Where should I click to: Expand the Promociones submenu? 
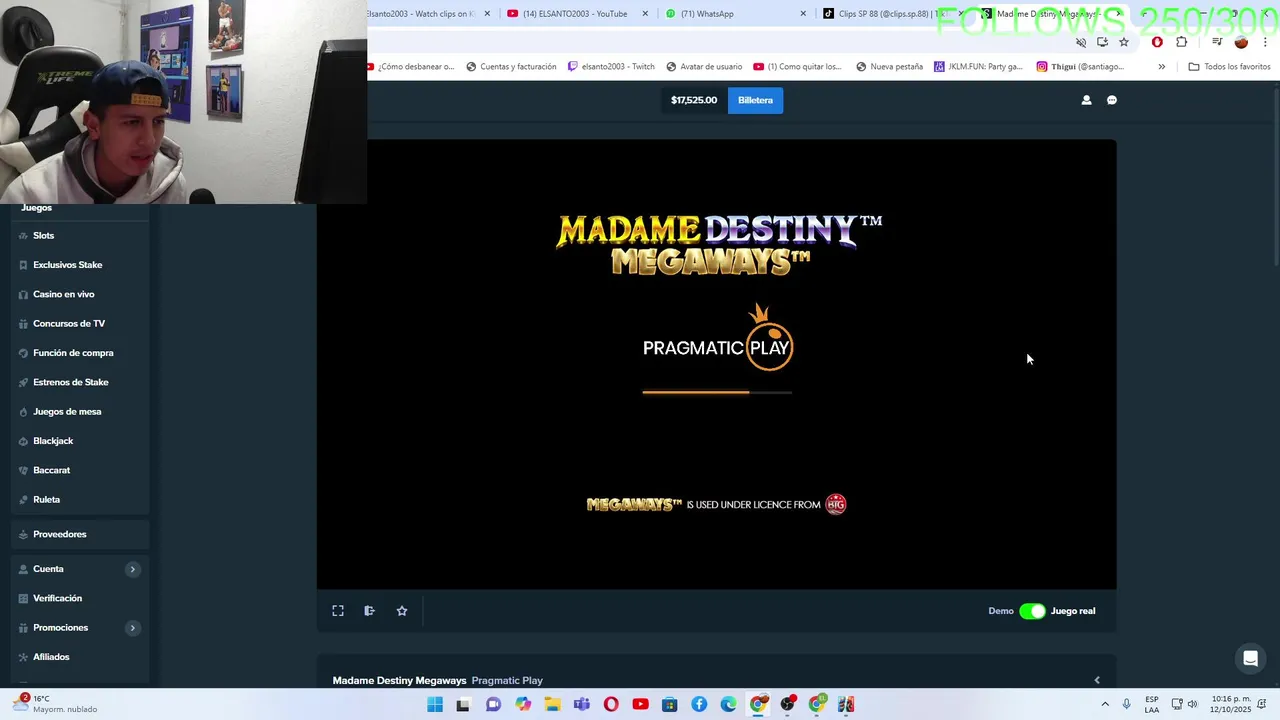pos(132,628)
